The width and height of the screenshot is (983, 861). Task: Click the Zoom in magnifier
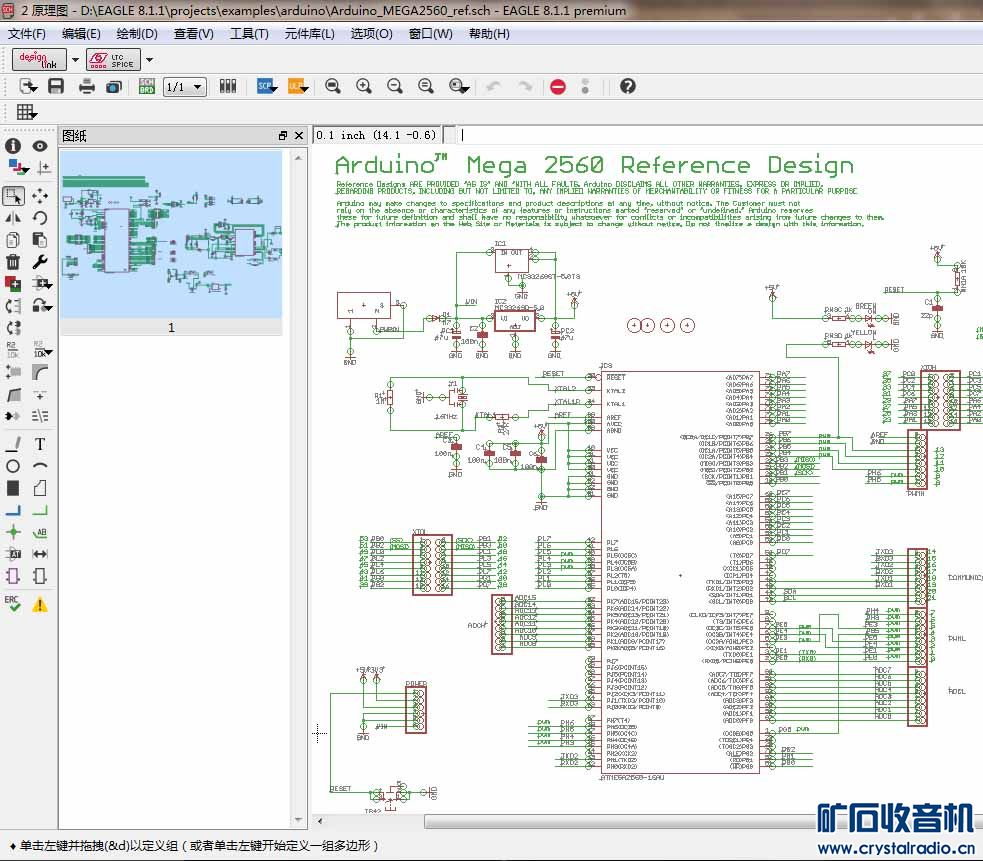[364, 87]
